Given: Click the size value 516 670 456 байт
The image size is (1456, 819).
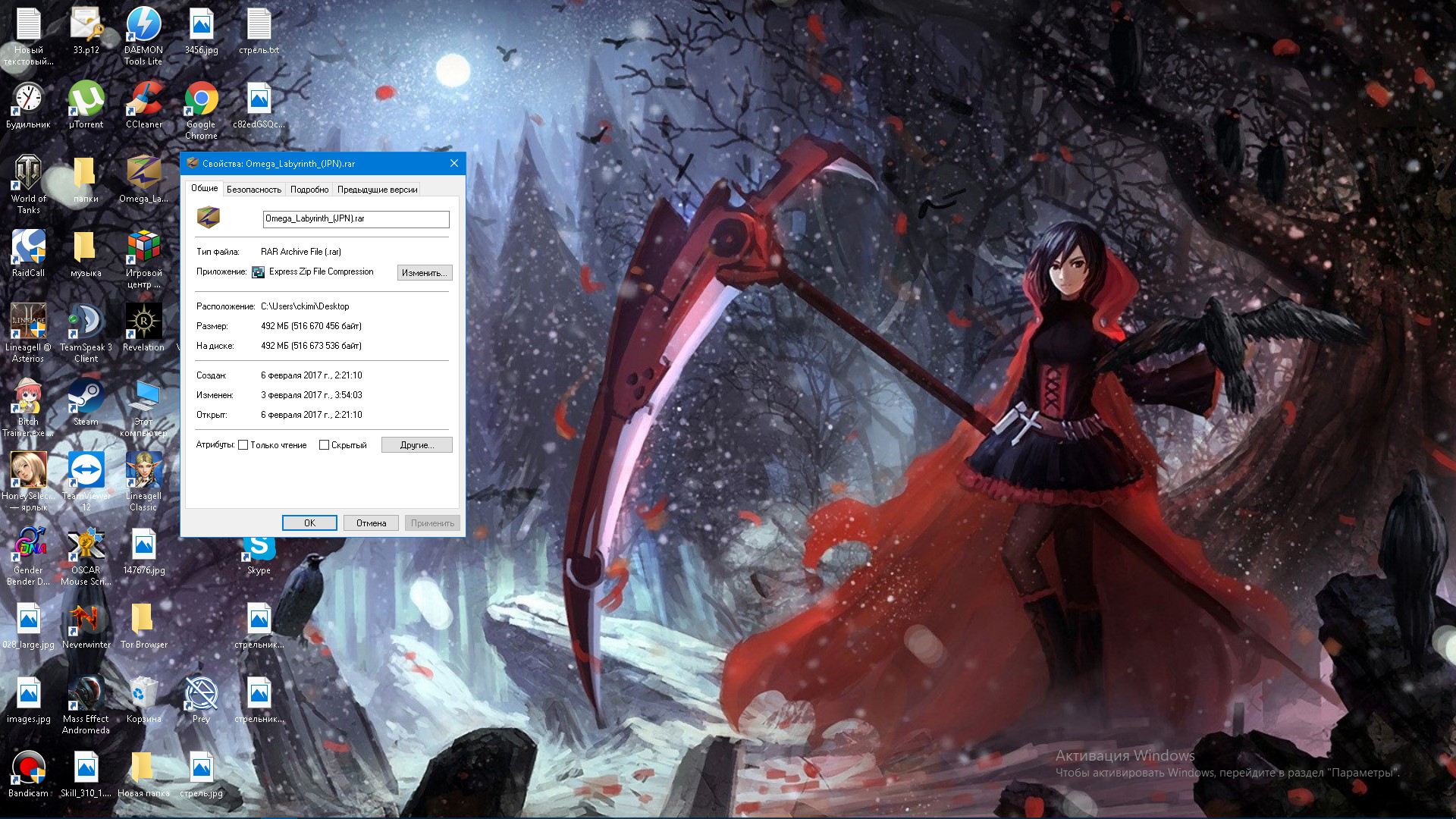Looking at the screenshot, I should [326, 326].
